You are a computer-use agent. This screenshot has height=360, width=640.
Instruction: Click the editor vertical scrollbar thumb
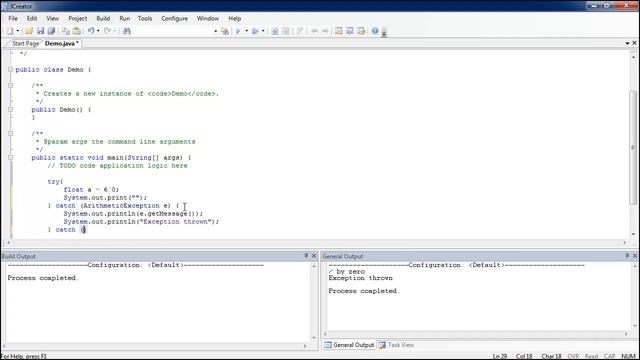pyautogui.click(x=633, y=148)
